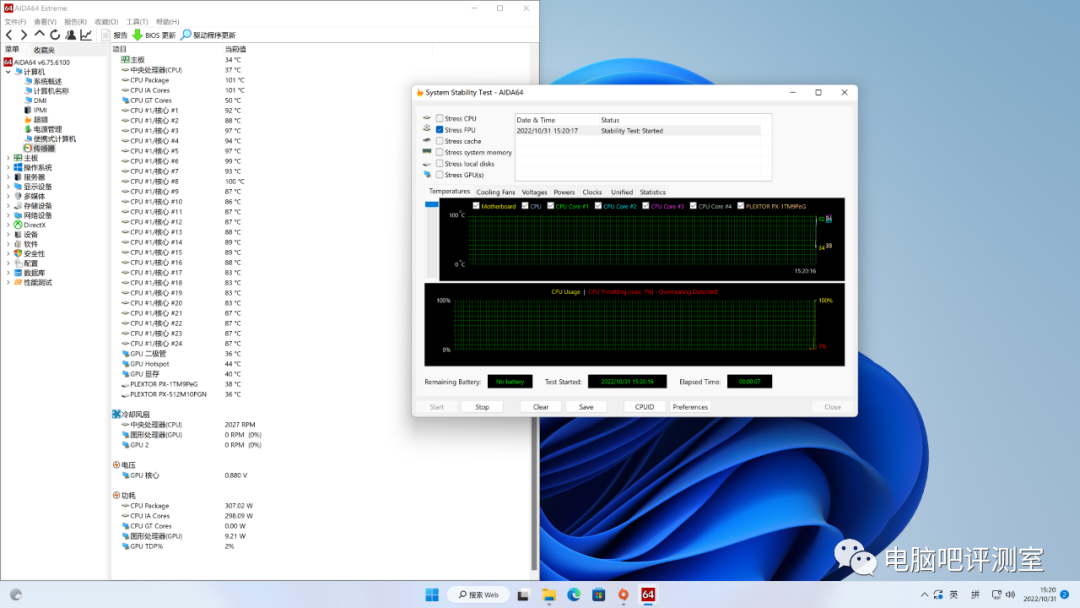Click the 报告 report toolbar icon
Viewport: 1080px width, 608px height.
[x=106, y=35]
